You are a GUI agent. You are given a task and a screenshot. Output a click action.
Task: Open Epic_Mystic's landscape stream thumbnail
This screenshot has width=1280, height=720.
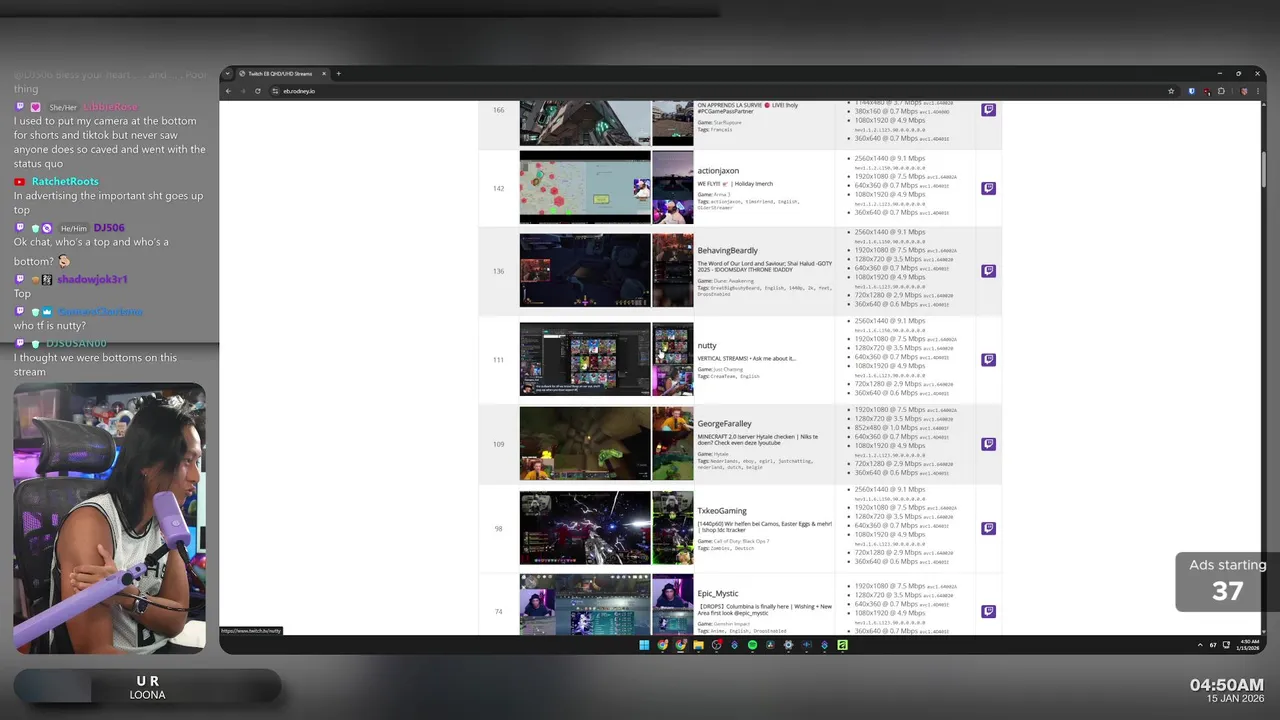coord(585,604)
